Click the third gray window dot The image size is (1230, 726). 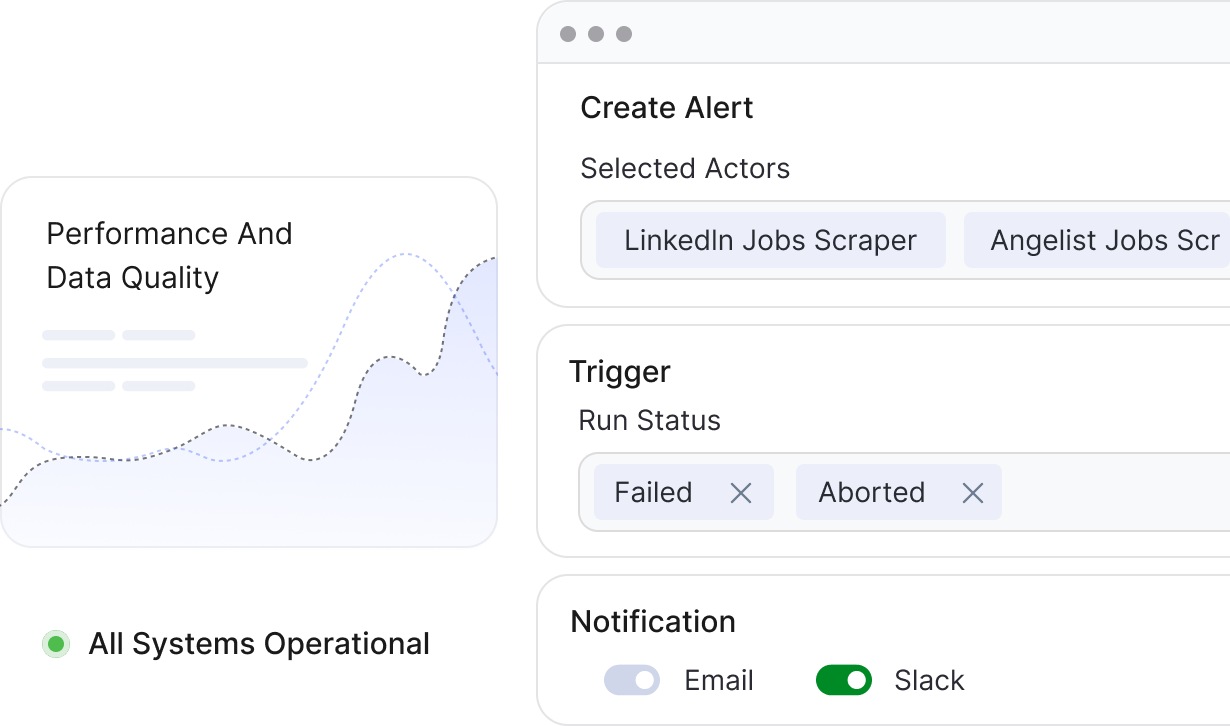tap(624, 34)
